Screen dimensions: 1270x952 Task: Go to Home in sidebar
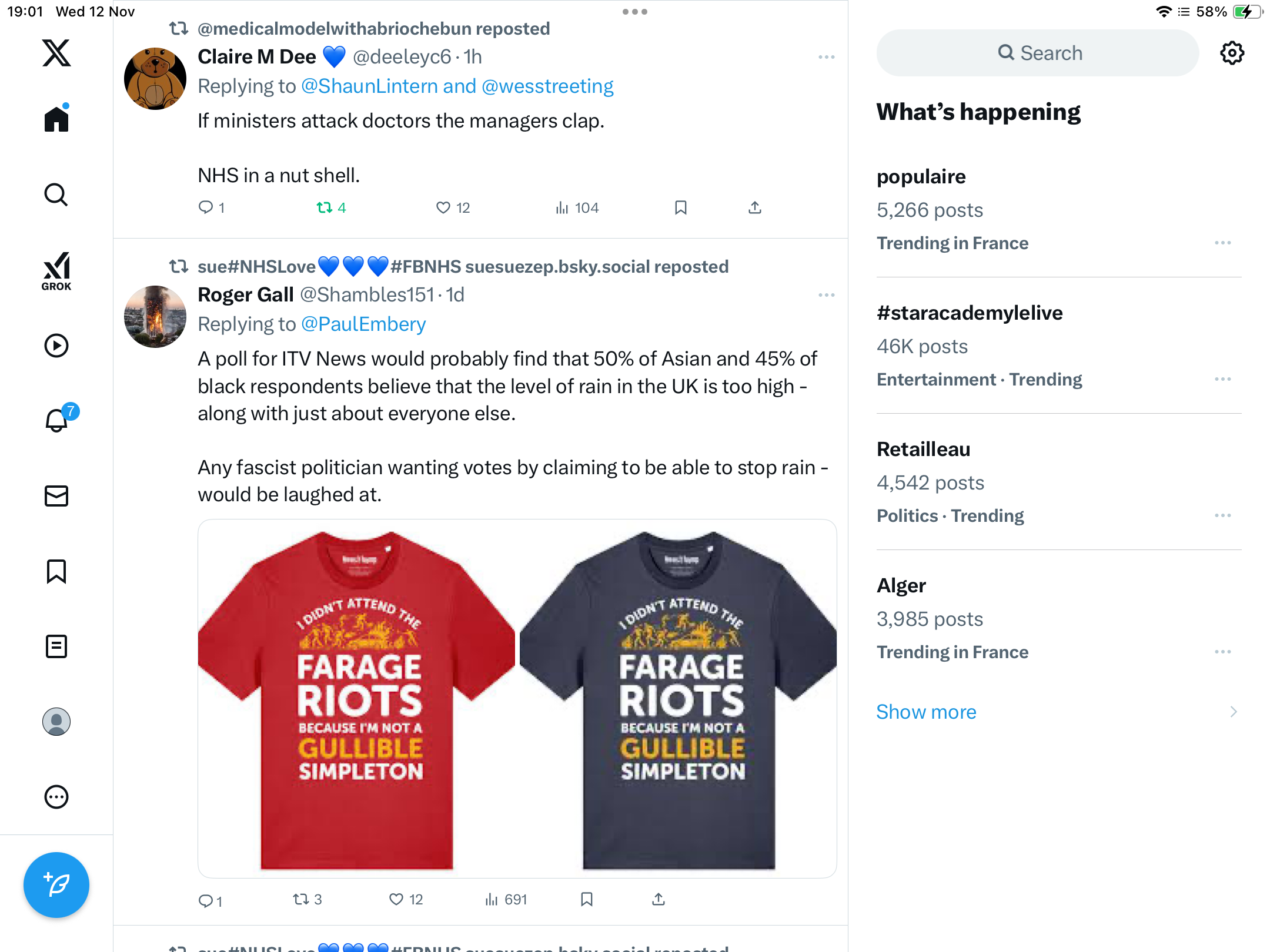pyautogui.click(x=56, y=119)
